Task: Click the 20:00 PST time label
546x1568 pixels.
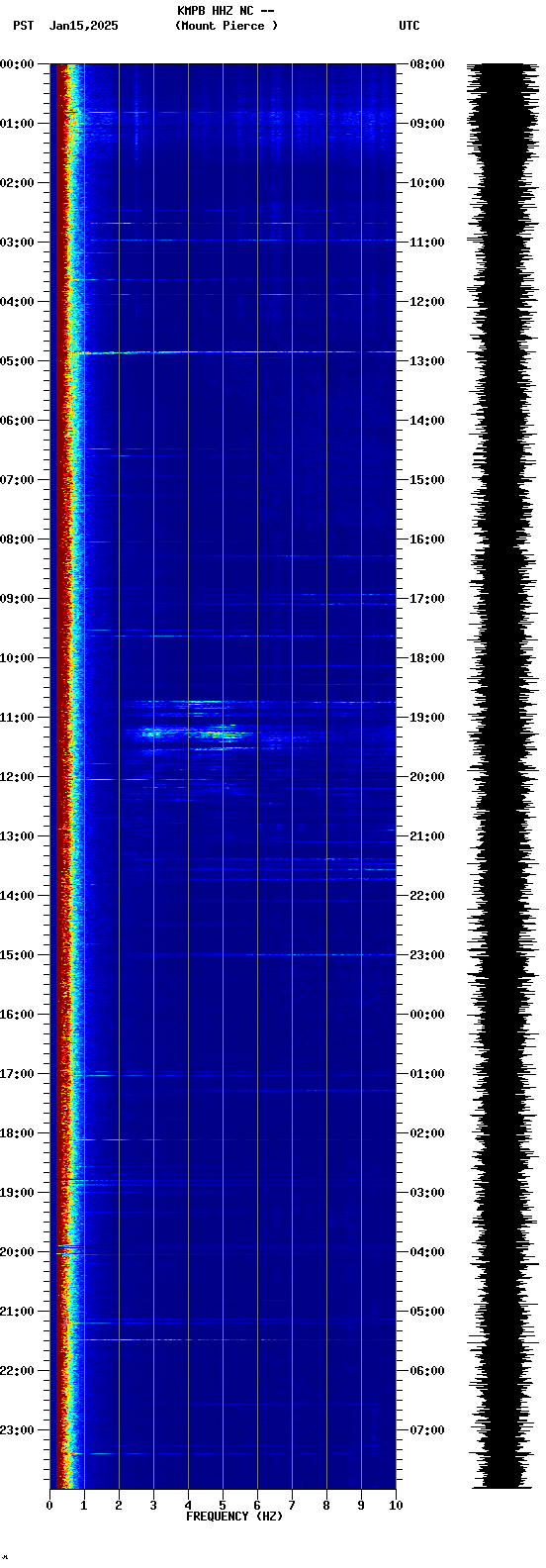Action: (x=17, y=1252)
